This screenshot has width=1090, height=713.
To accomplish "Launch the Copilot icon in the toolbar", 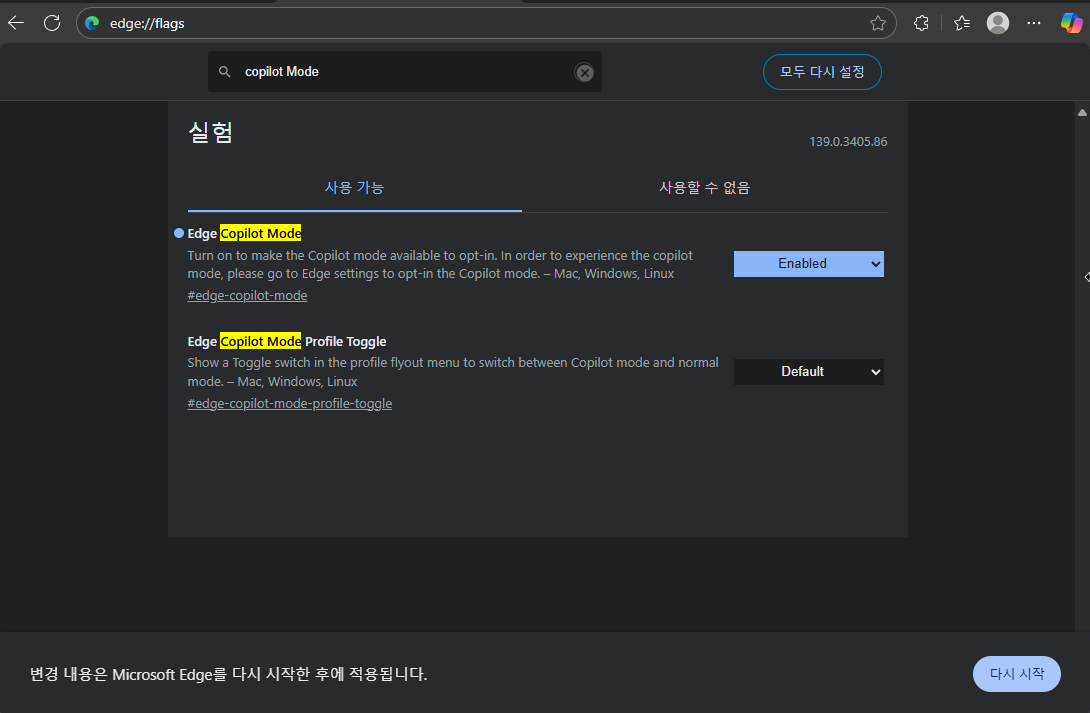I will [1071, 23].
